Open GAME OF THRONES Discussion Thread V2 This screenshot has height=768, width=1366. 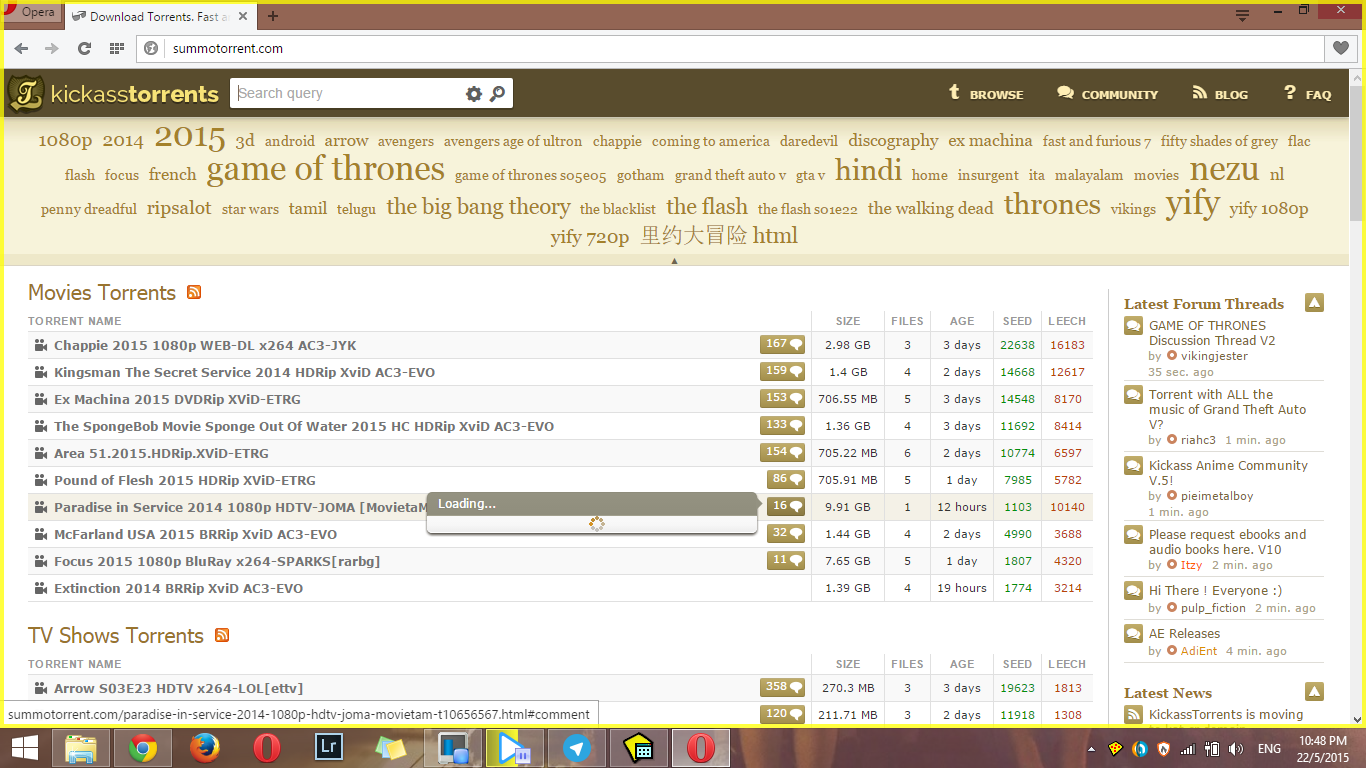(1212, 333)
